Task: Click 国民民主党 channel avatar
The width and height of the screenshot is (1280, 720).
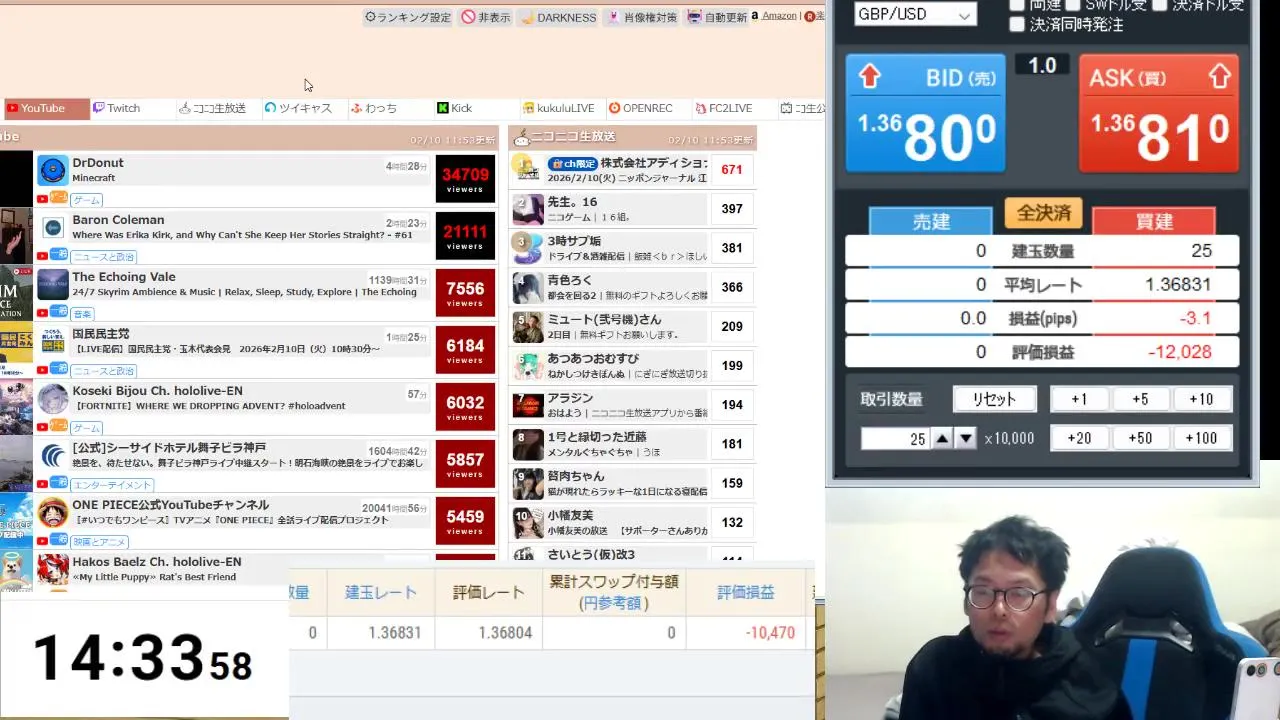Action: pos(53,341)
